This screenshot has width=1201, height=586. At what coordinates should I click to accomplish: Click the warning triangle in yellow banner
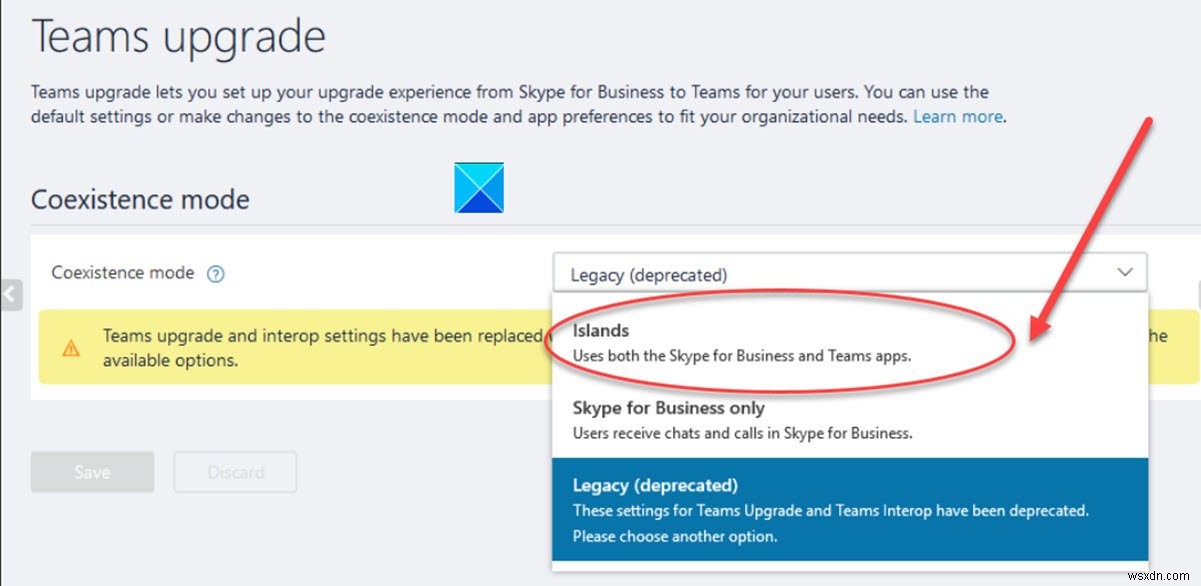click(70, 347)
